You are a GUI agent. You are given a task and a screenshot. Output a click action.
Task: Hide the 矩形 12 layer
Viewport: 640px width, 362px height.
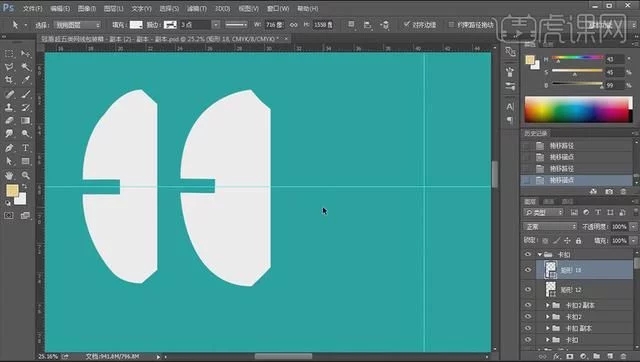(x=528, y=289)
